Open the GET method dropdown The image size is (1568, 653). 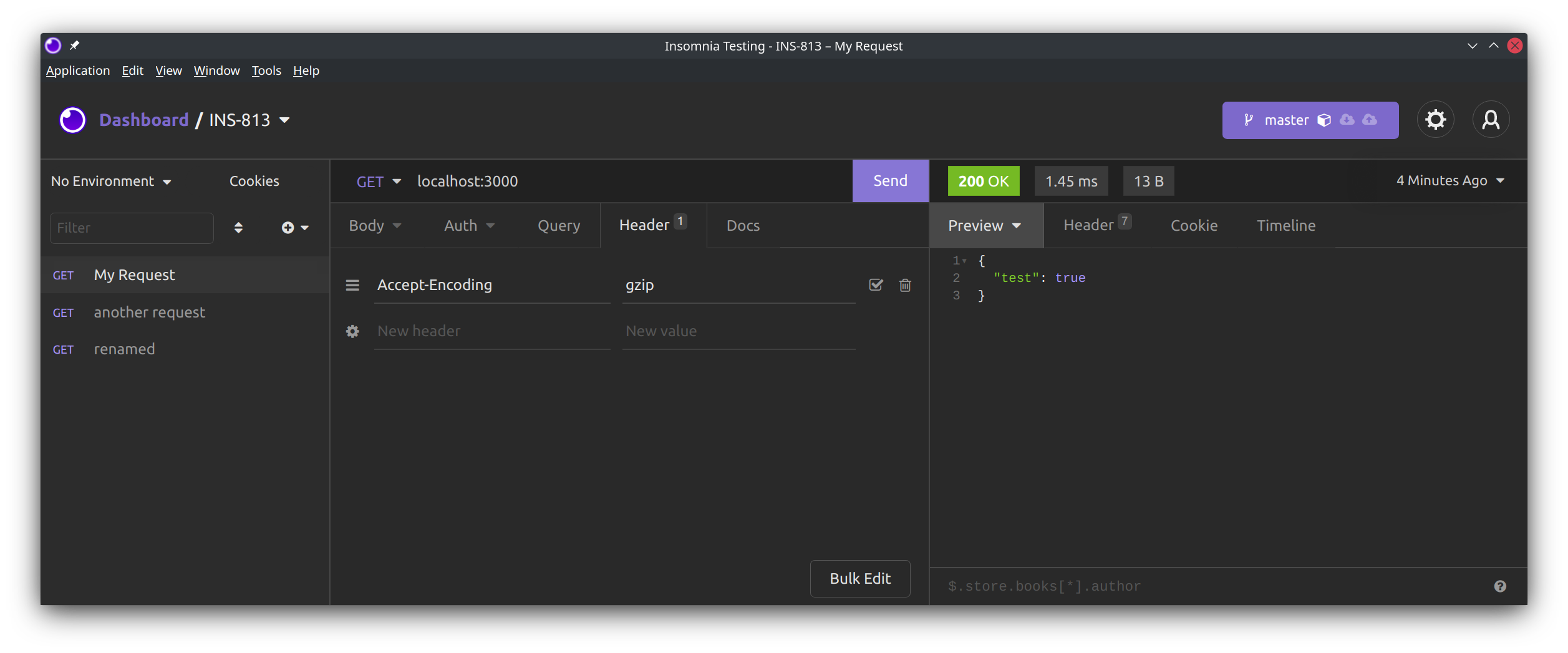[379, 181]
